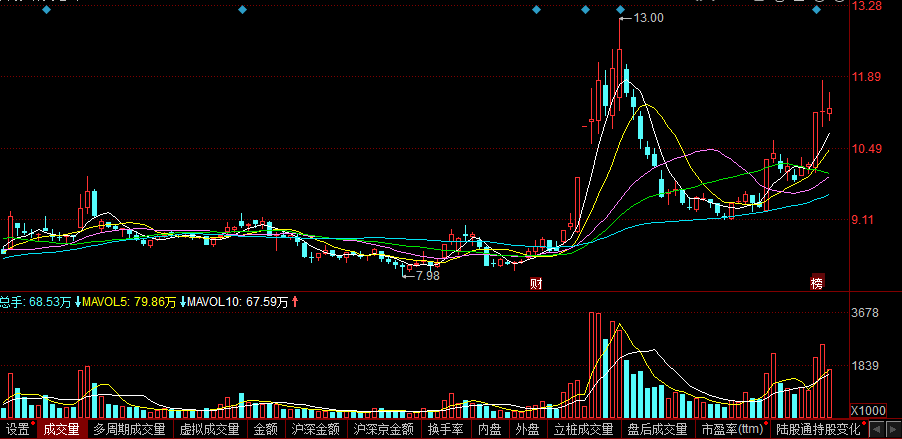The image size is (902, 439).
Task: Click the 13.00 high price label
Action: pyautogui.click(x=648, y=18)
